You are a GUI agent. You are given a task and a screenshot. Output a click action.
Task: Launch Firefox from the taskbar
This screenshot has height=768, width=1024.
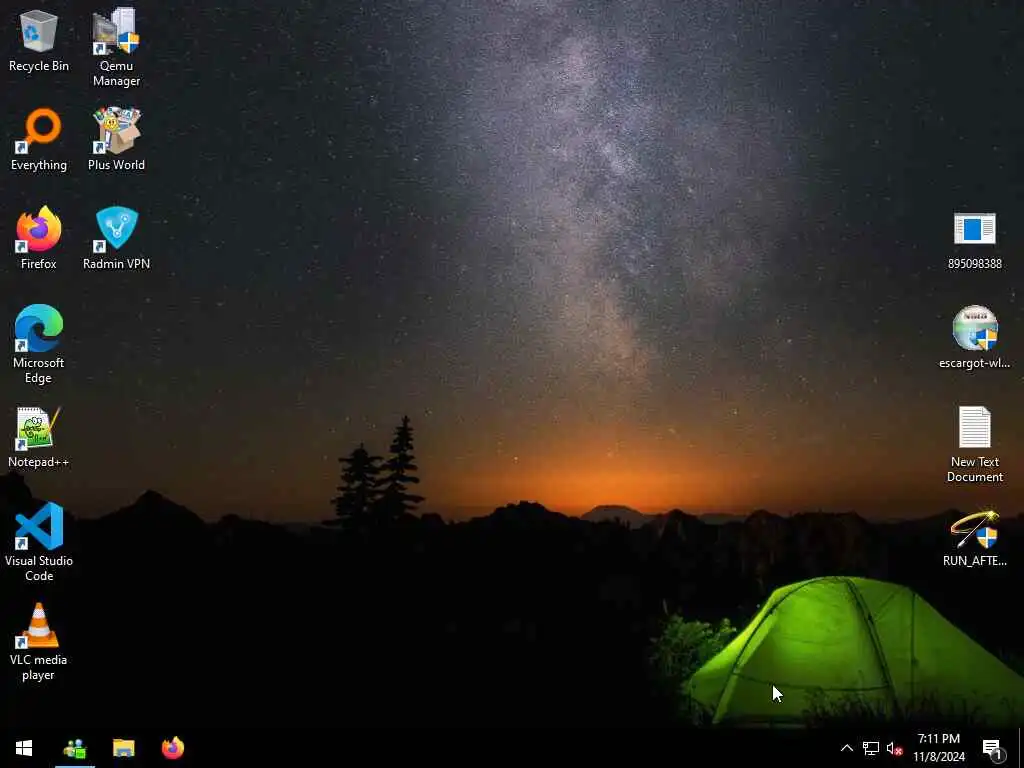click(172, 748)
